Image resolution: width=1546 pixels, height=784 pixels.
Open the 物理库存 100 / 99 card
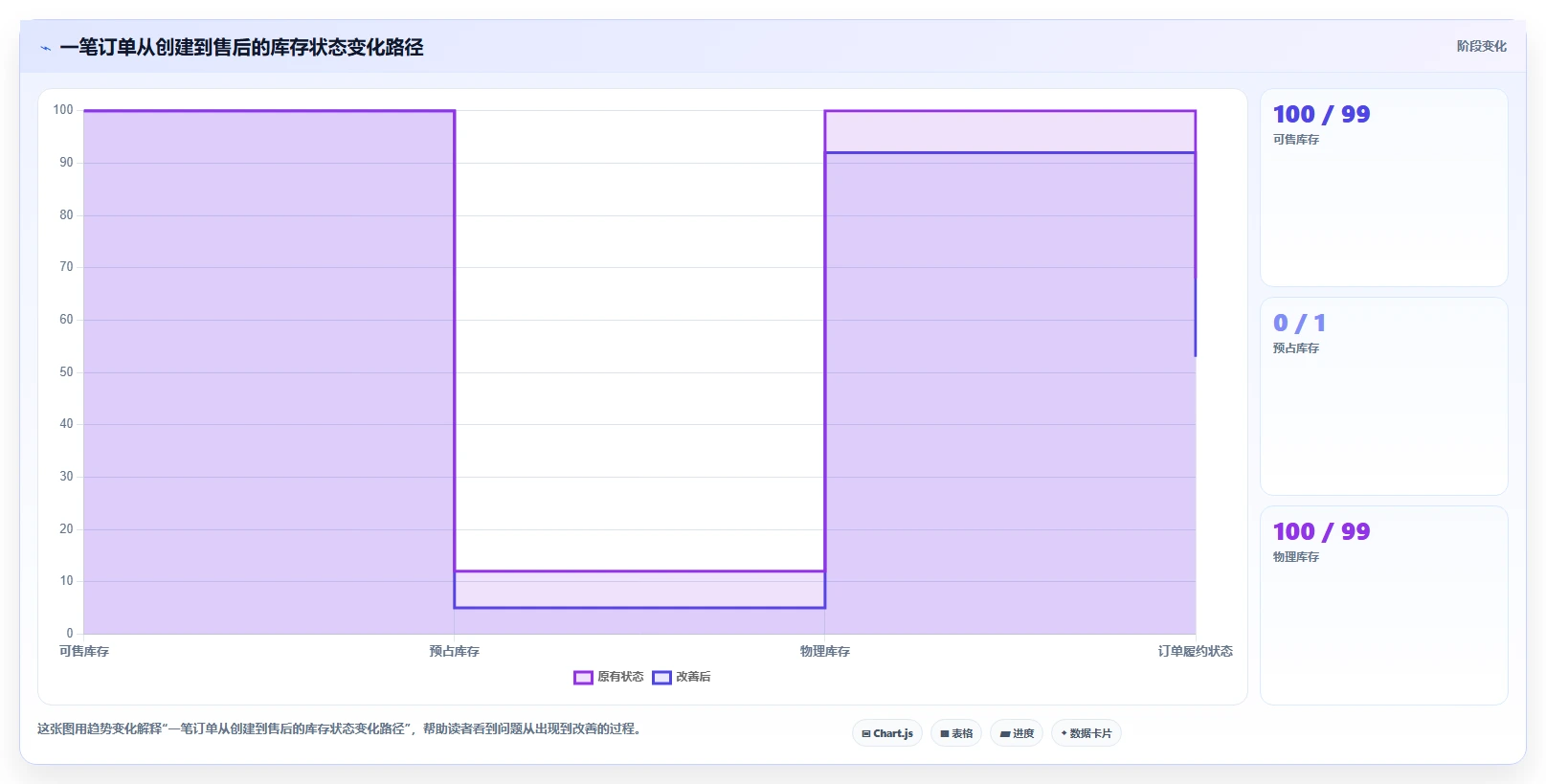[1384, 605]
